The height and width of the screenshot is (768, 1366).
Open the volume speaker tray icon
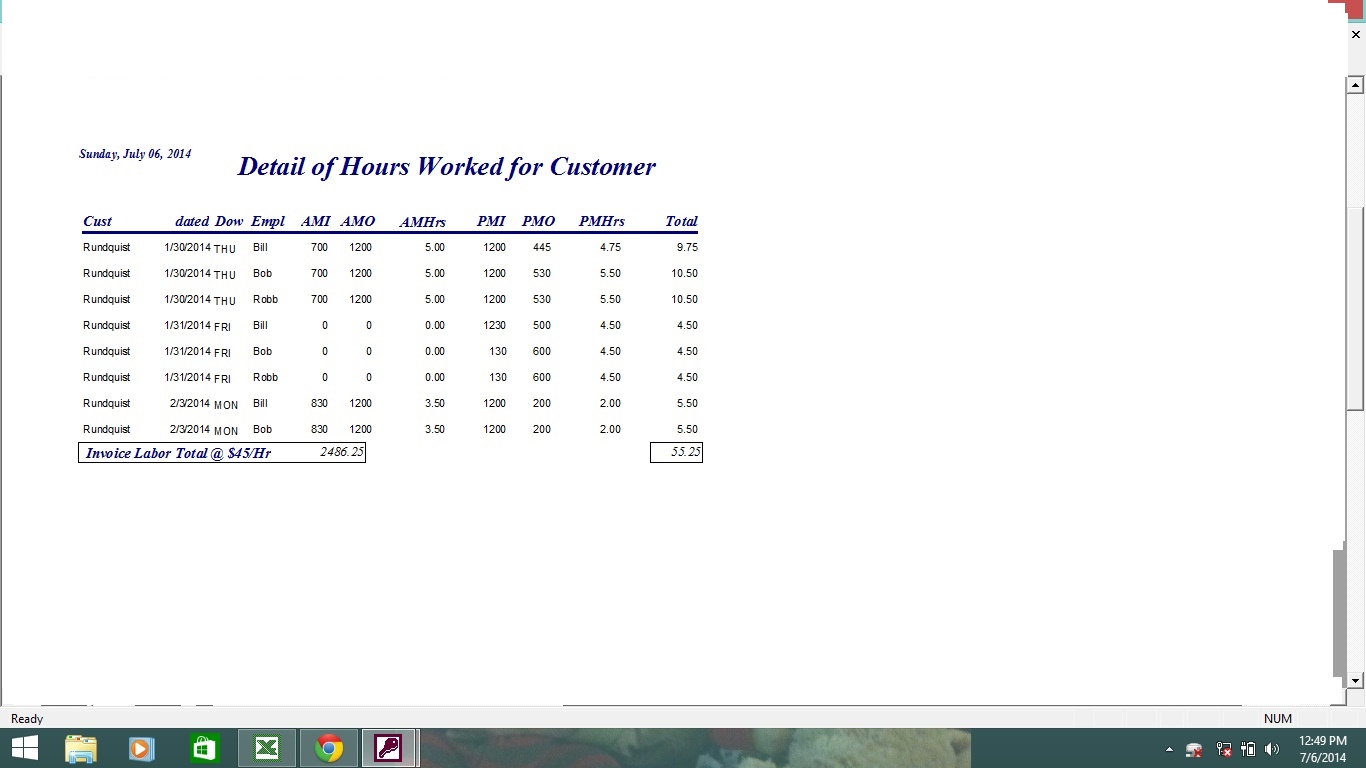1272,749
